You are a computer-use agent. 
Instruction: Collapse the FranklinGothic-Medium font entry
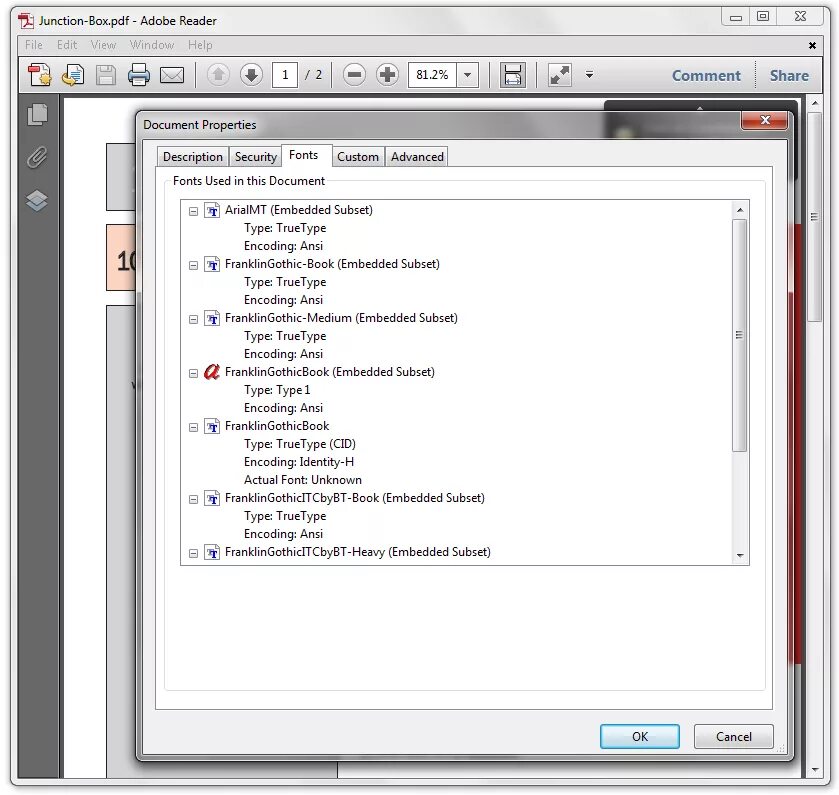pyautogui.click(x=193, y=319)
